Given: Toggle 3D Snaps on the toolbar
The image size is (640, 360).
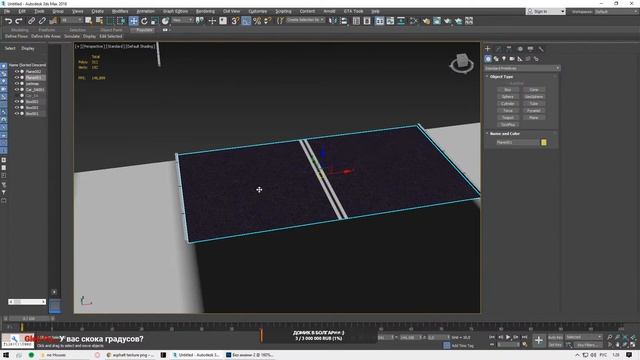Looking at the screenshot, I should tap(235, 21).
